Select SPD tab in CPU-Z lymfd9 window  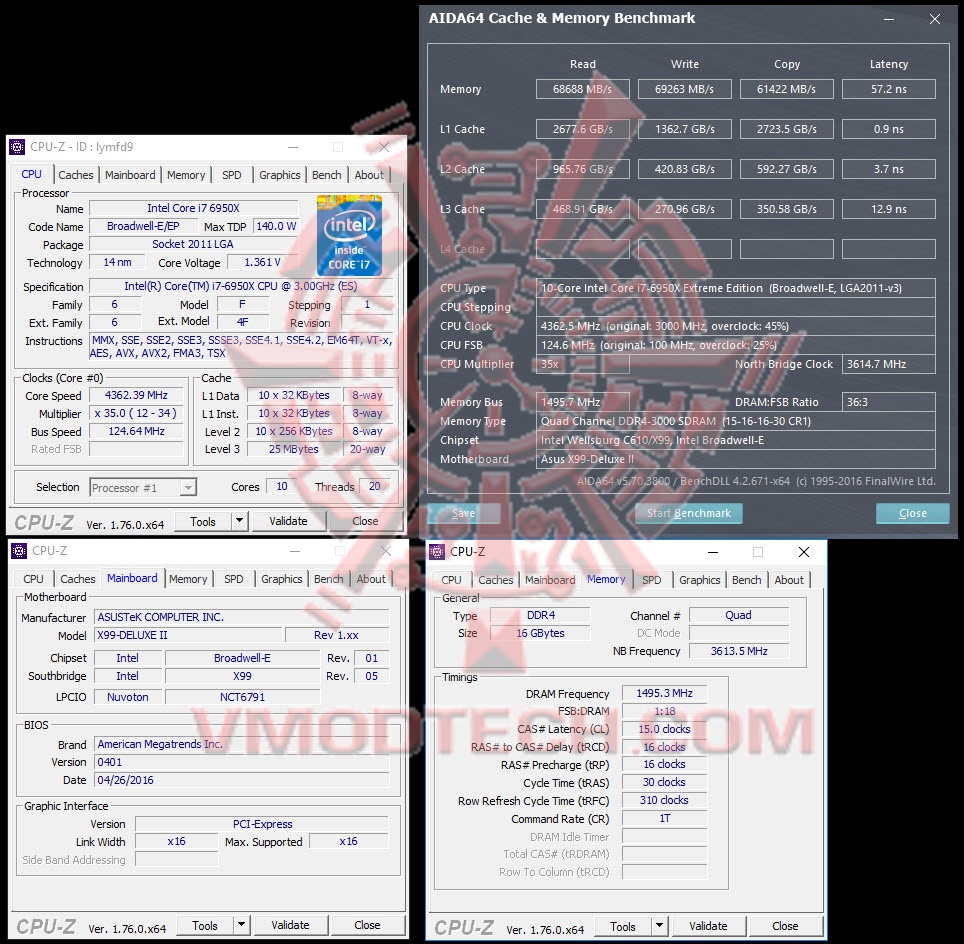[232, 175]
